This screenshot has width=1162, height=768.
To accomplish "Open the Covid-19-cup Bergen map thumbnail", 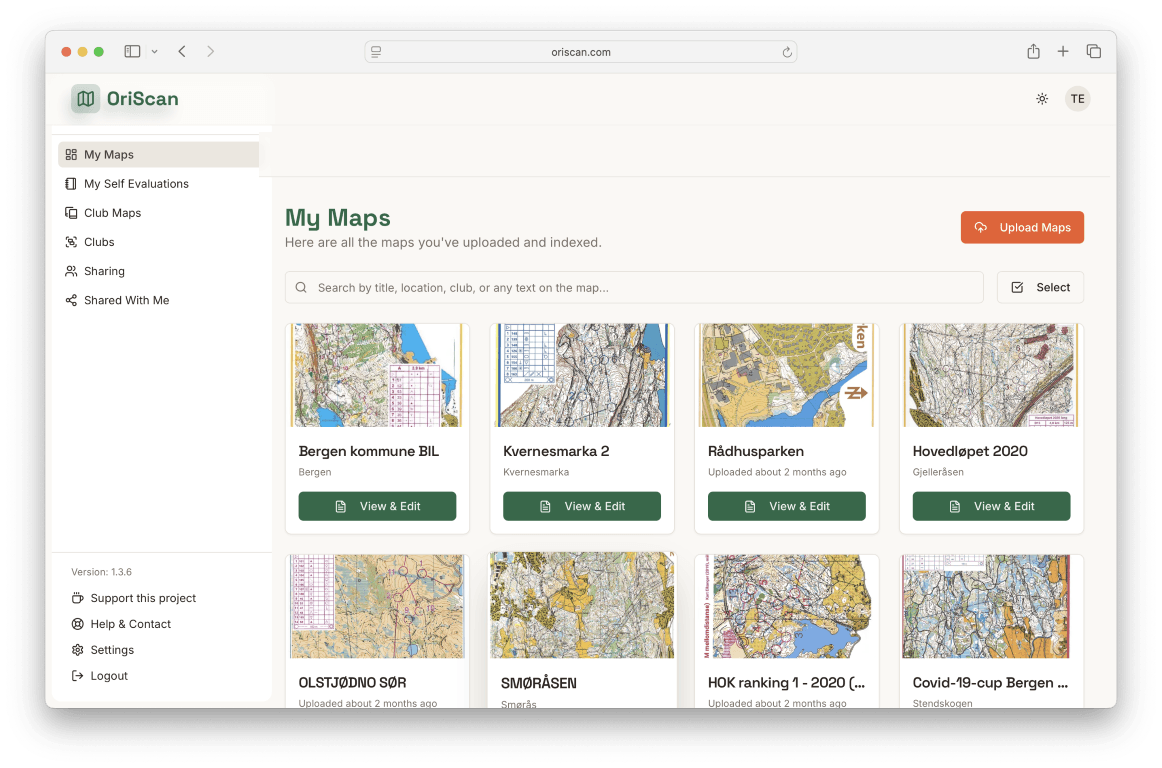I will 992,606.
